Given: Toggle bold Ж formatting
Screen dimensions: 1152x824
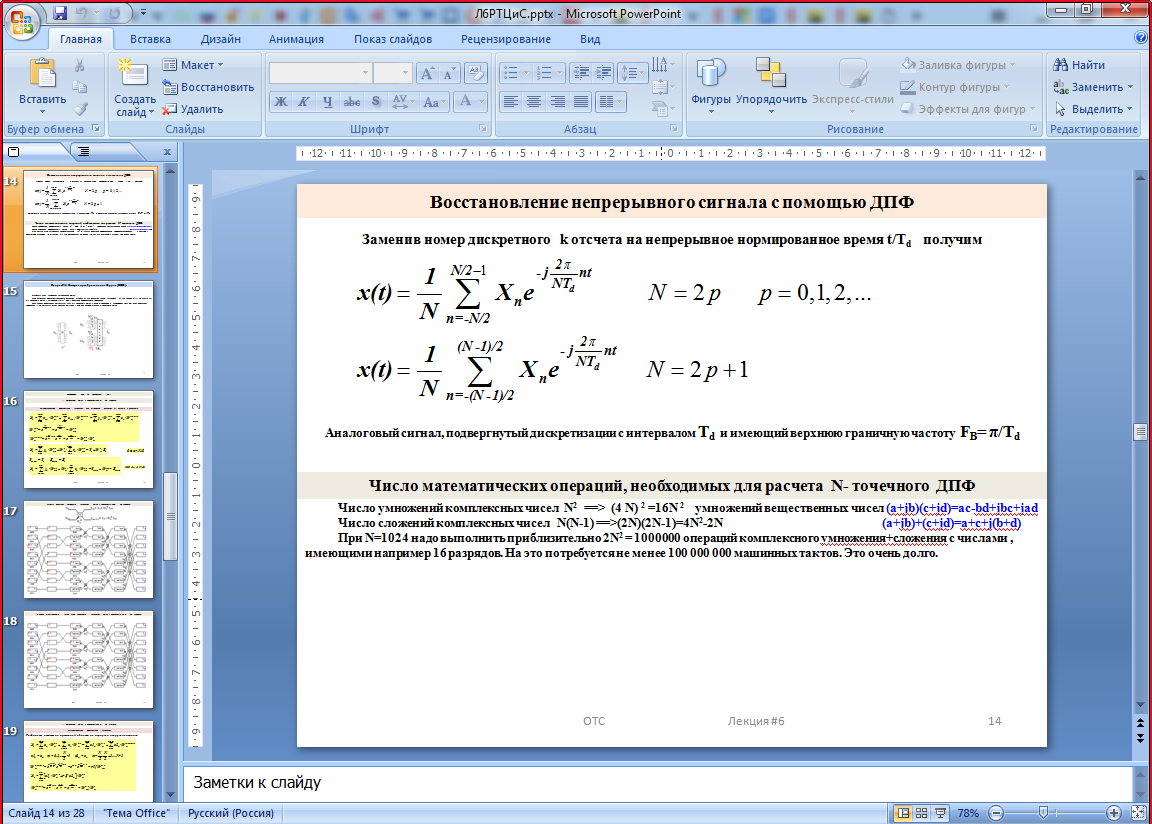Looking at the screenshot, I should click(281, 102).
